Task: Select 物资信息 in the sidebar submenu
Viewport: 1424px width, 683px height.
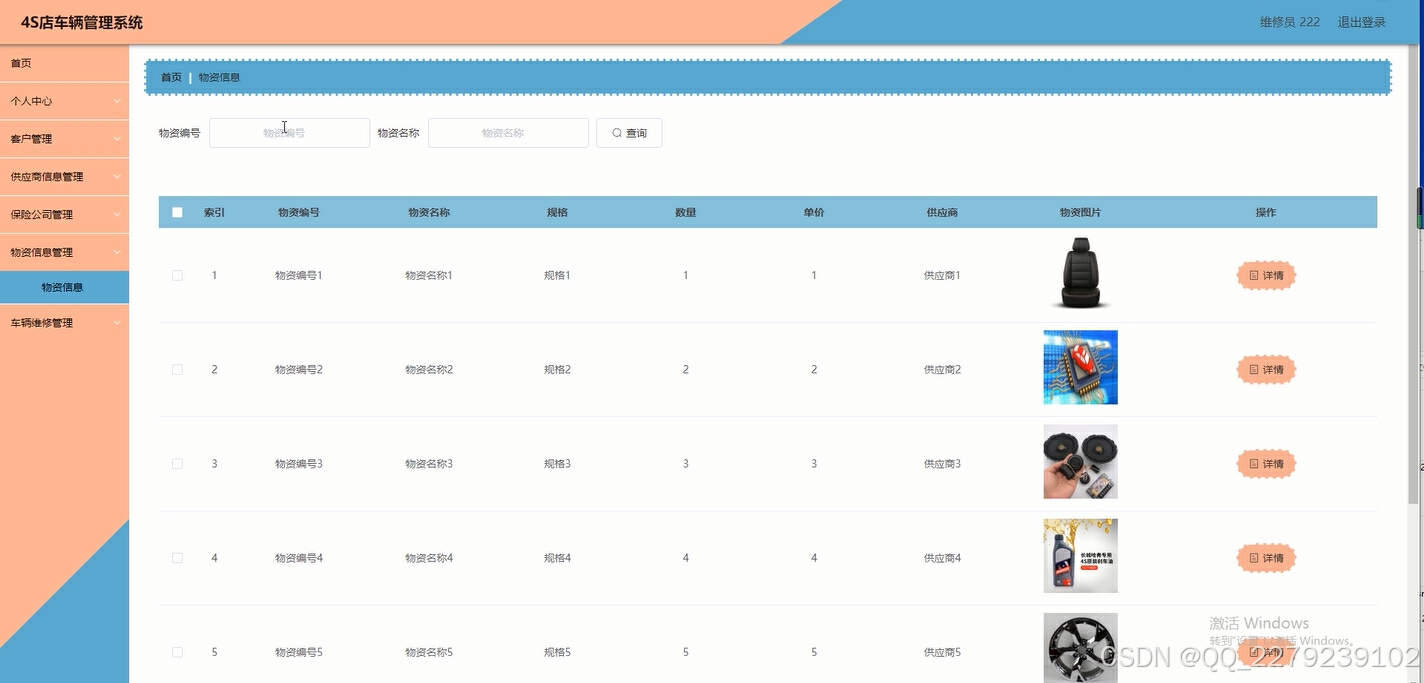Action: pos(64,287)
